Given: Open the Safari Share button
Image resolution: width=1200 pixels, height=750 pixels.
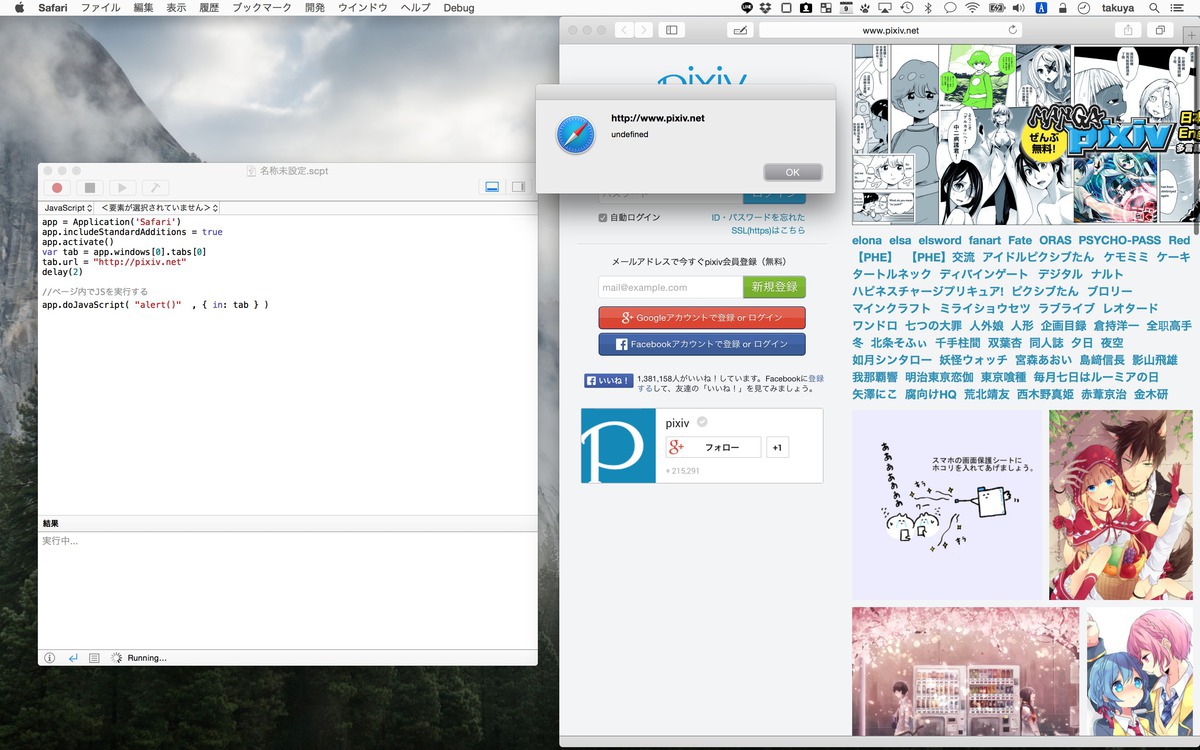Looking at the screenshot, I should [x=1128, y=30].
